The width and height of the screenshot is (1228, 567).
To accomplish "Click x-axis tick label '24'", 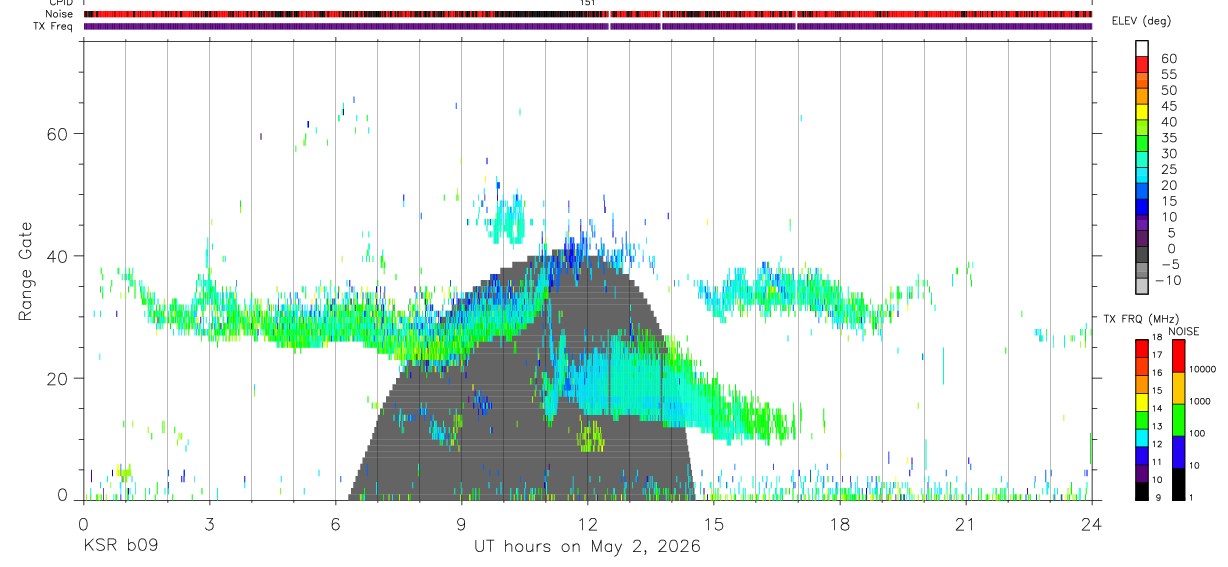I will (1092, 523).
